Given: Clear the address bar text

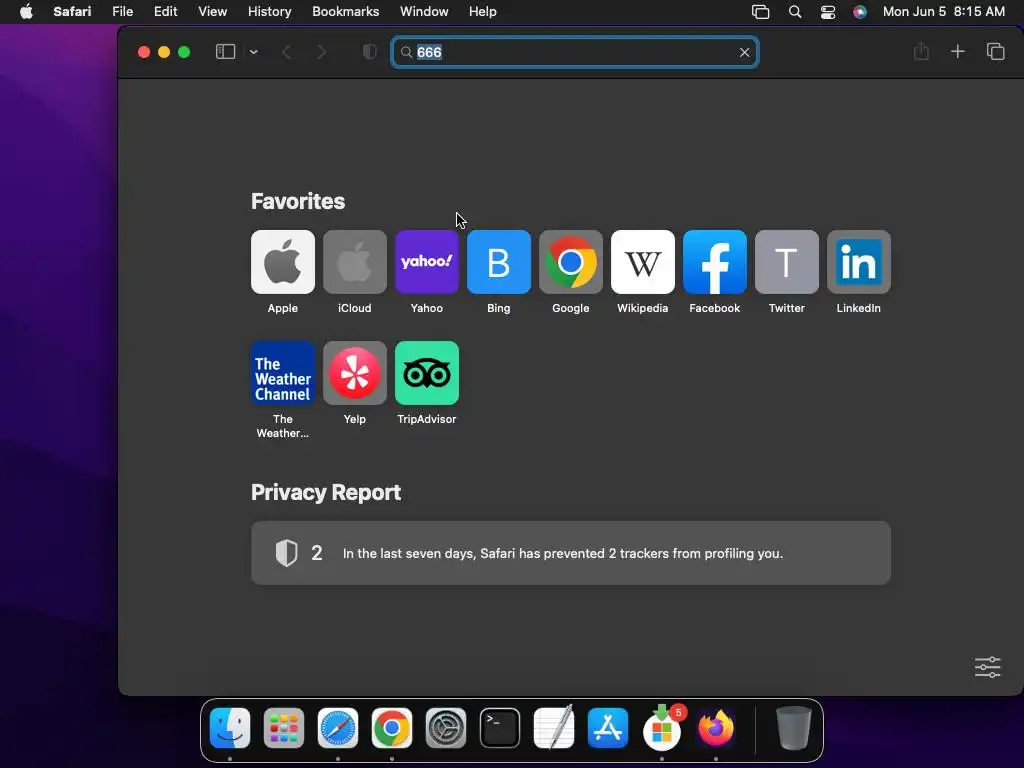Looking at the screenshot, I should pyautogui.click(x=744, y=52).
